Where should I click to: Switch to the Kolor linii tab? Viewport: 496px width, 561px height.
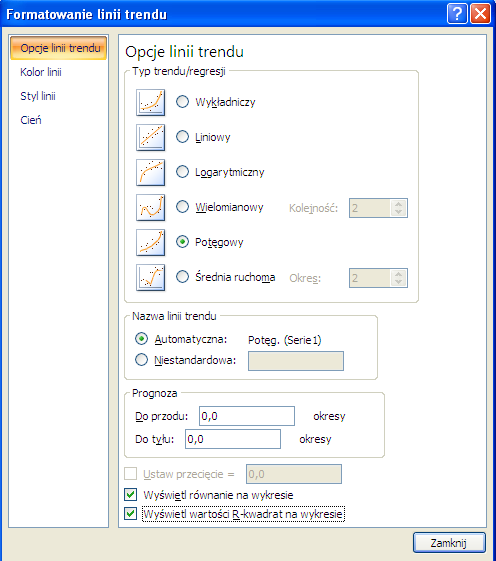tap(41, 72)
